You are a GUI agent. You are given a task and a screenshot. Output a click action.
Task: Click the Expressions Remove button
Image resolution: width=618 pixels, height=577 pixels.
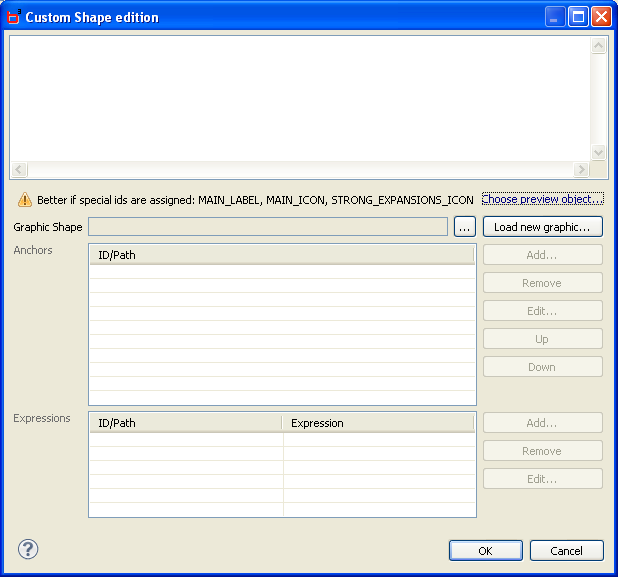[x=543, y=451]
